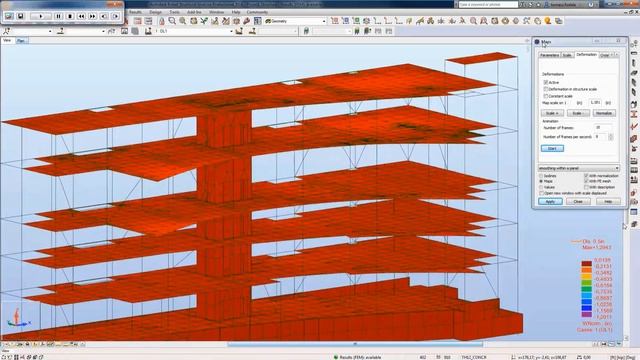
Task: Select the Isolines radio button
Action: [x=541, y=176]
